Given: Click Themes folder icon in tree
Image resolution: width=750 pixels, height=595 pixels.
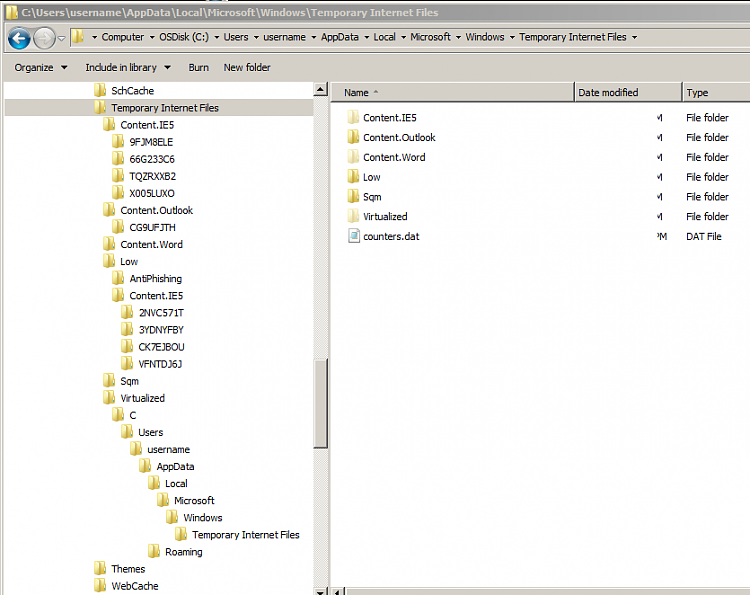Looking at the screenshot, I should coord(100,569).
